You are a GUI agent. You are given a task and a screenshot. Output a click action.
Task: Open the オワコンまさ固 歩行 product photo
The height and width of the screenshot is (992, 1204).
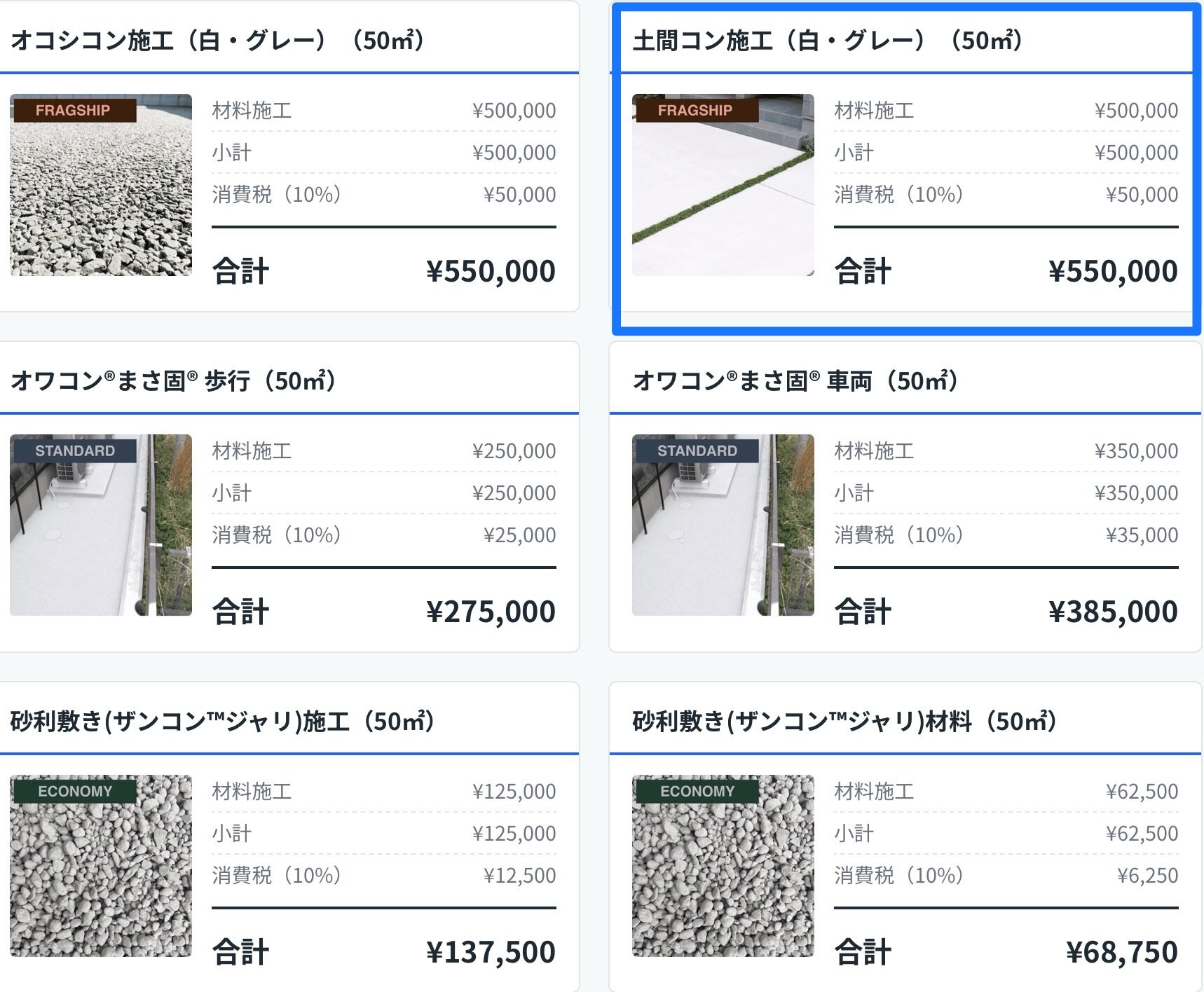[101, 525]
